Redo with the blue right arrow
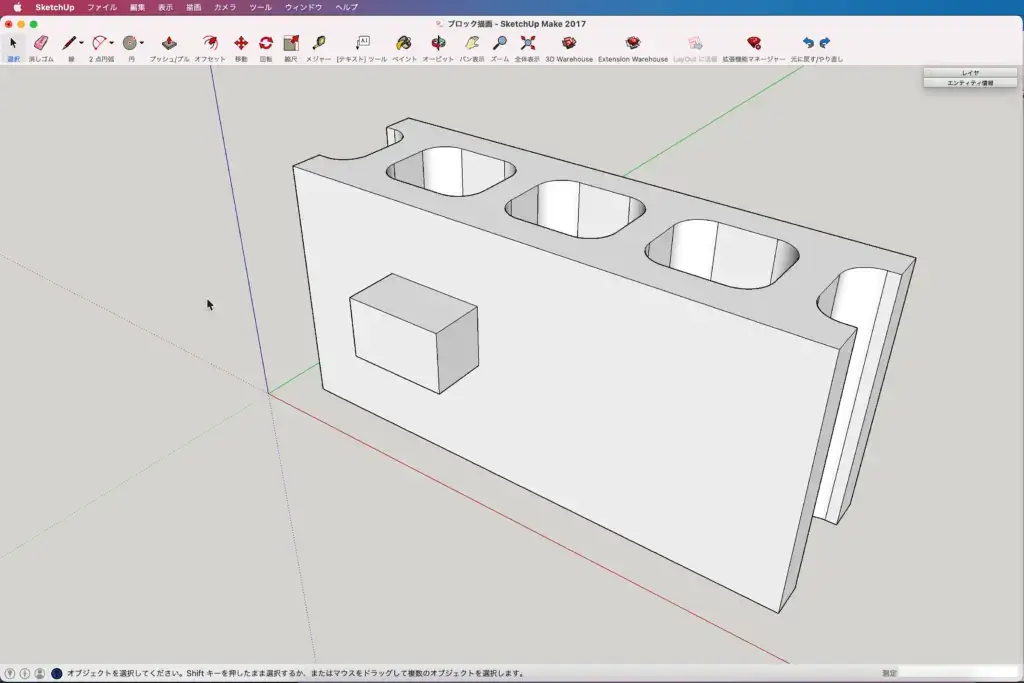This screenshot has height=683, width=1024. coord(825,43)
